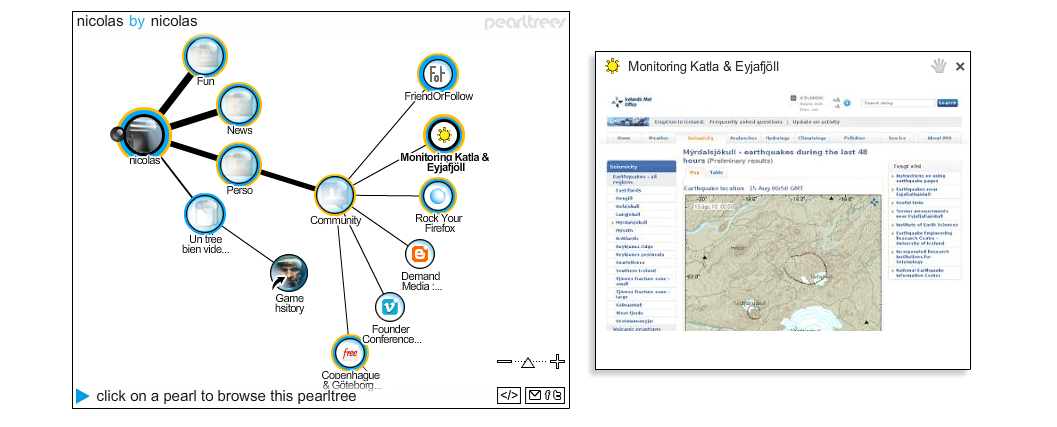Open the Game hsitory pearl
The height and width of the screenshot is (427, 1057).
289,273
